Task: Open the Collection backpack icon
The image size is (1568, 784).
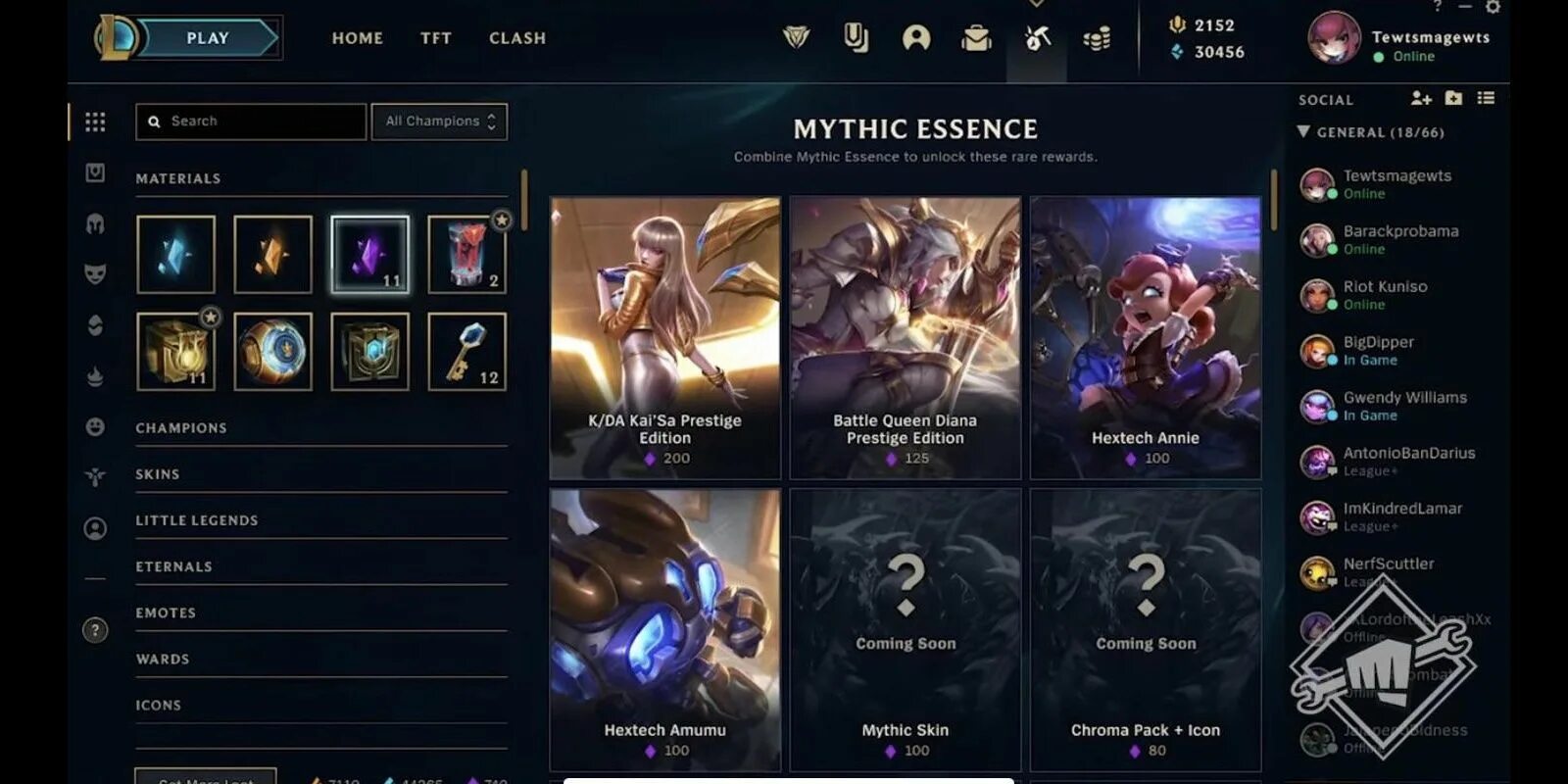Action: (976, 38)
